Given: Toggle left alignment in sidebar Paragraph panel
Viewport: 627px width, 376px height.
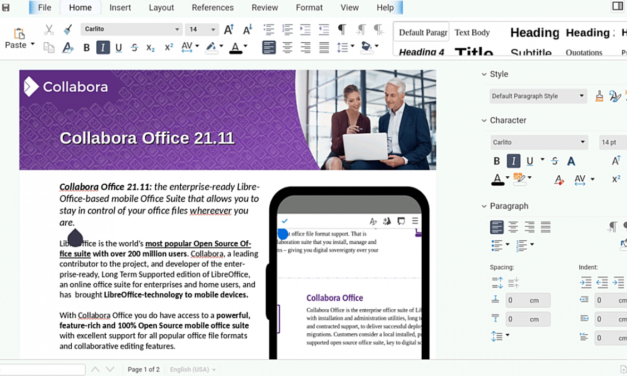Looking at the screenshot, I should click(497, 227).
